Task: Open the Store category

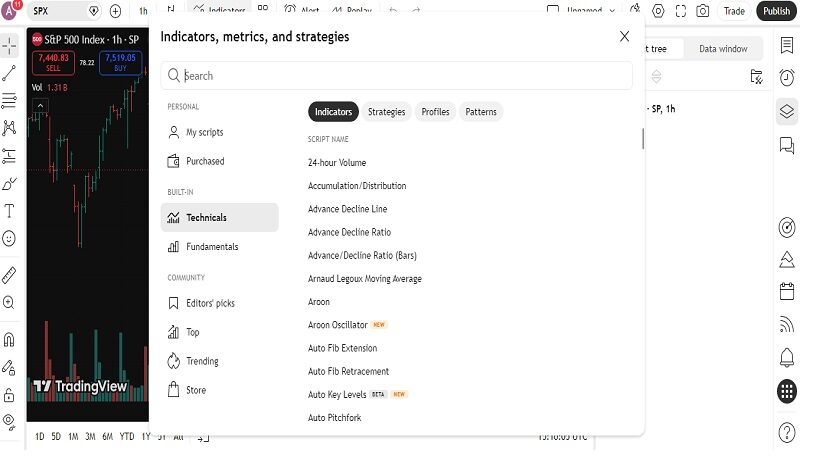Action: (220, 390)
